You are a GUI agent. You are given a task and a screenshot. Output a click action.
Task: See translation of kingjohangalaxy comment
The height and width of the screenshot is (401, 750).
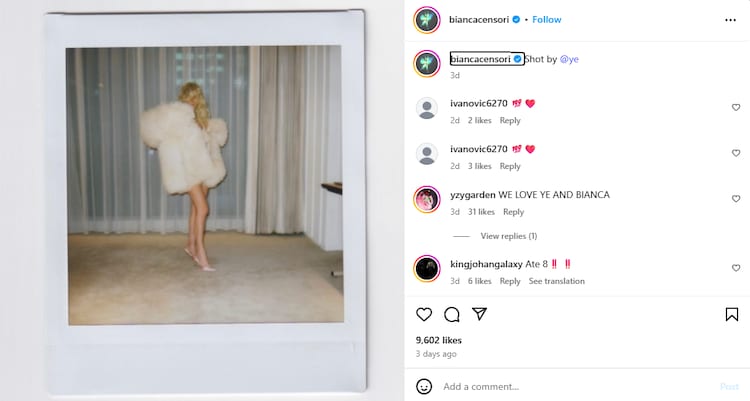[557, 281]
